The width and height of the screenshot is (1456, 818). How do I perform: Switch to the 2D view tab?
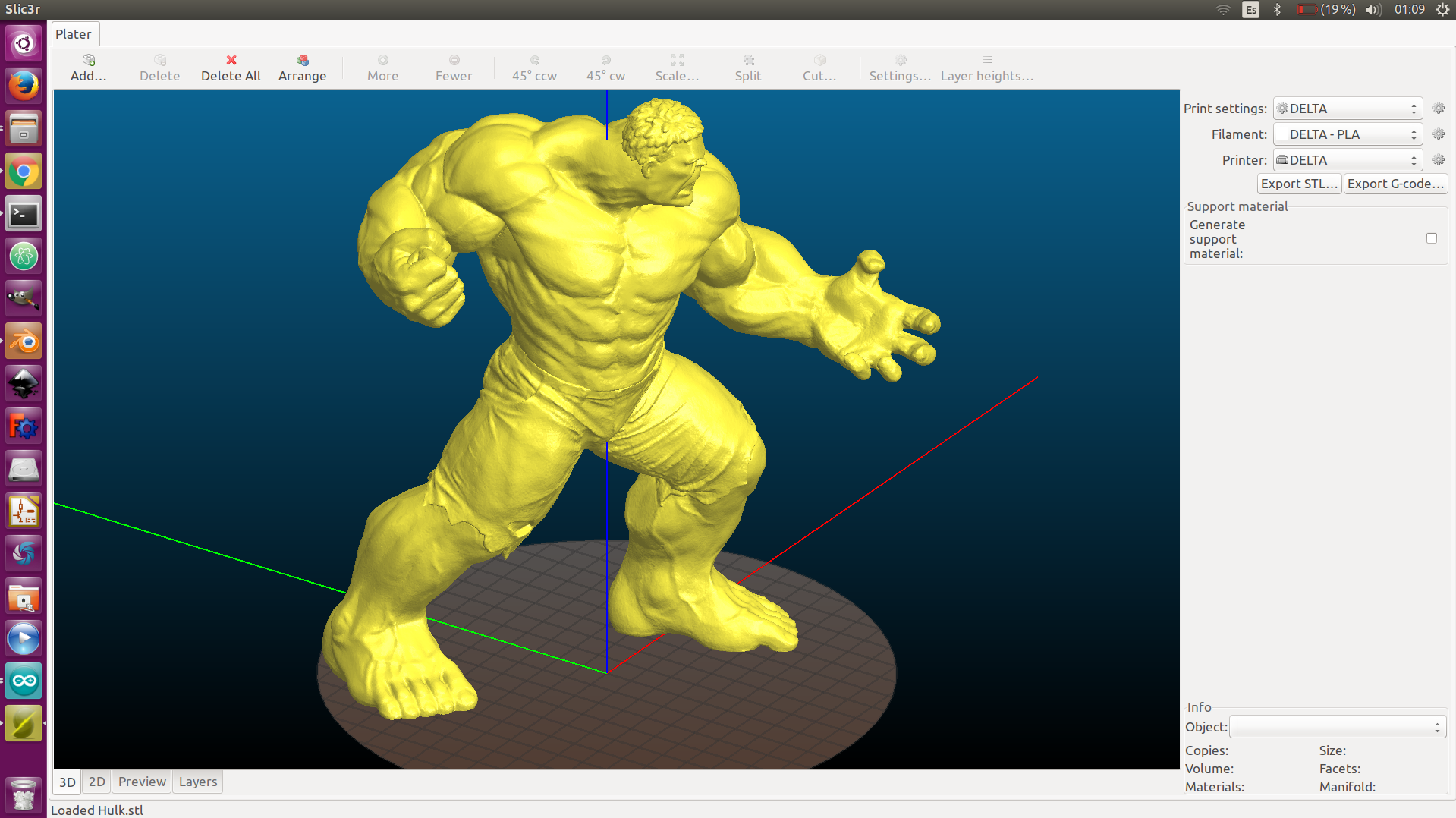pyautogui.click(x=97, y=782)
